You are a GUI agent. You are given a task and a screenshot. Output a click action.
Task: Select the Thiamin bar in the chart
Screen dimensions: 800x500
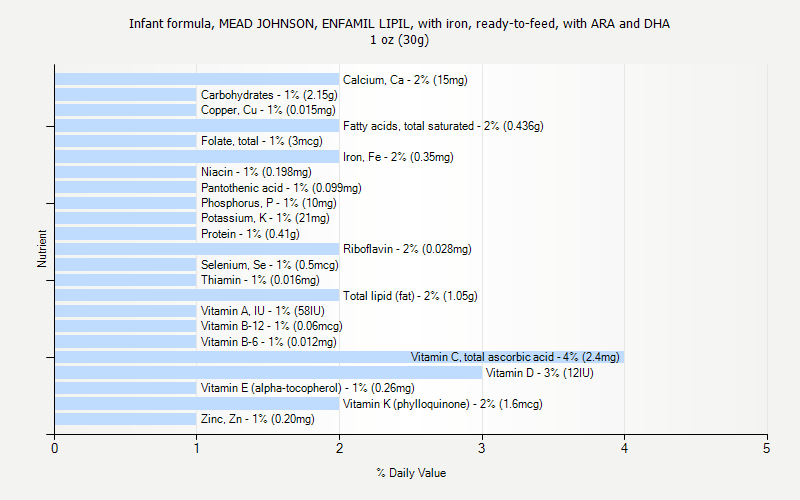coord(126,280)
